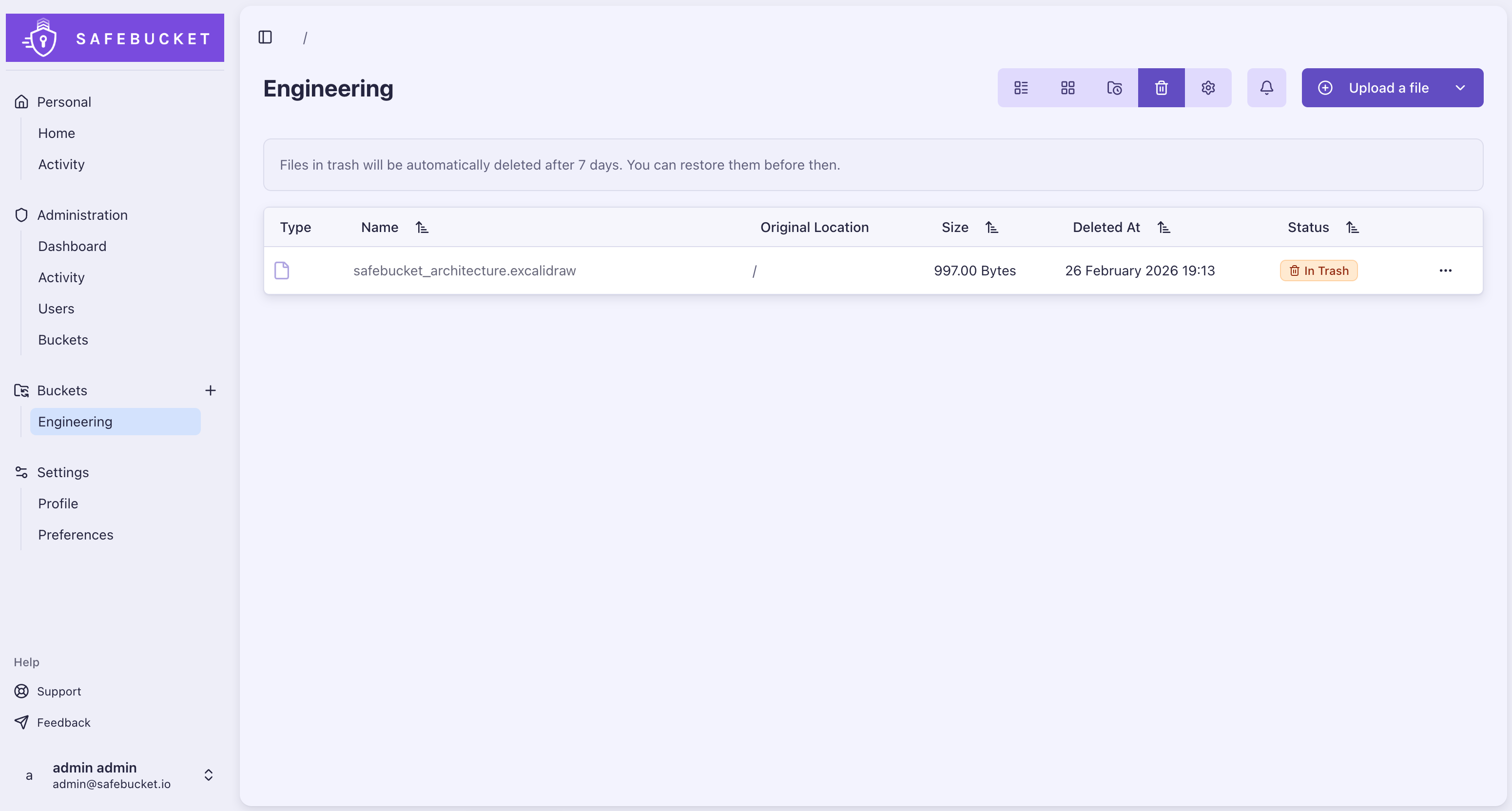Image resolution: width=1512 pixels, height=811 pixels.
Task: Expand the Upload a file dropdown arrow
Action: (1460, 87)
